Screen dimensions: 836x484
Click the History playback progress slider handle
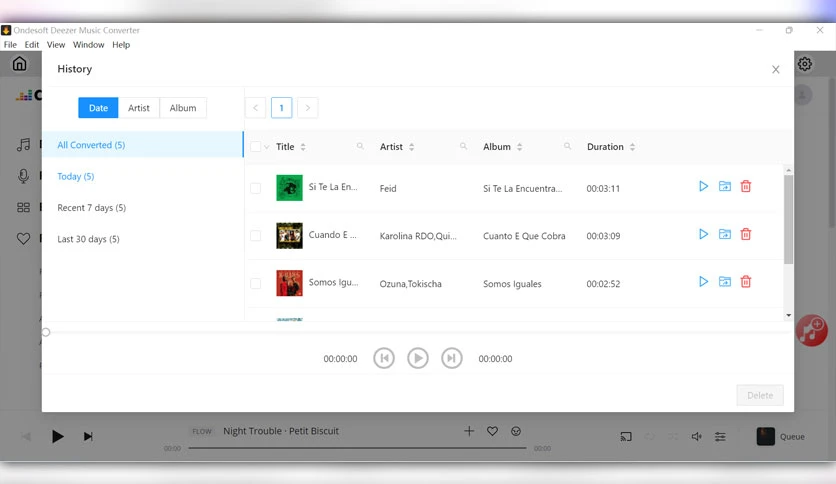click(x=46, y=332)
